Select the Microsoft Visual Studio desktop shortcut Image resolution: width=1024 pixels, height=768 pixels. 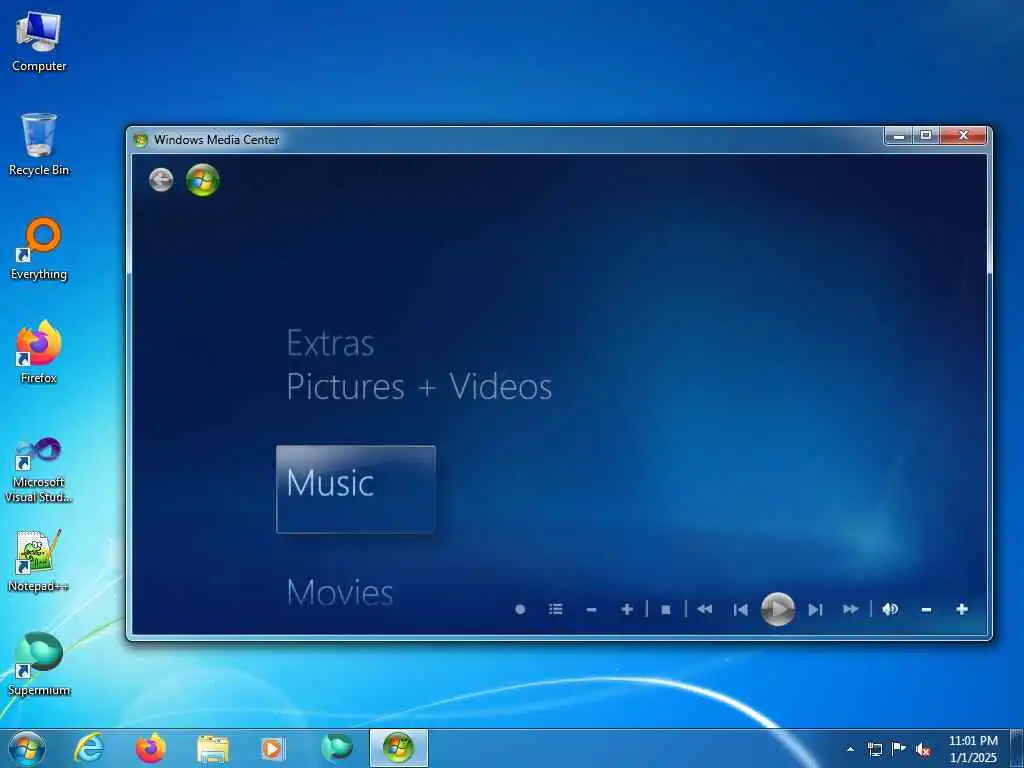39,470
